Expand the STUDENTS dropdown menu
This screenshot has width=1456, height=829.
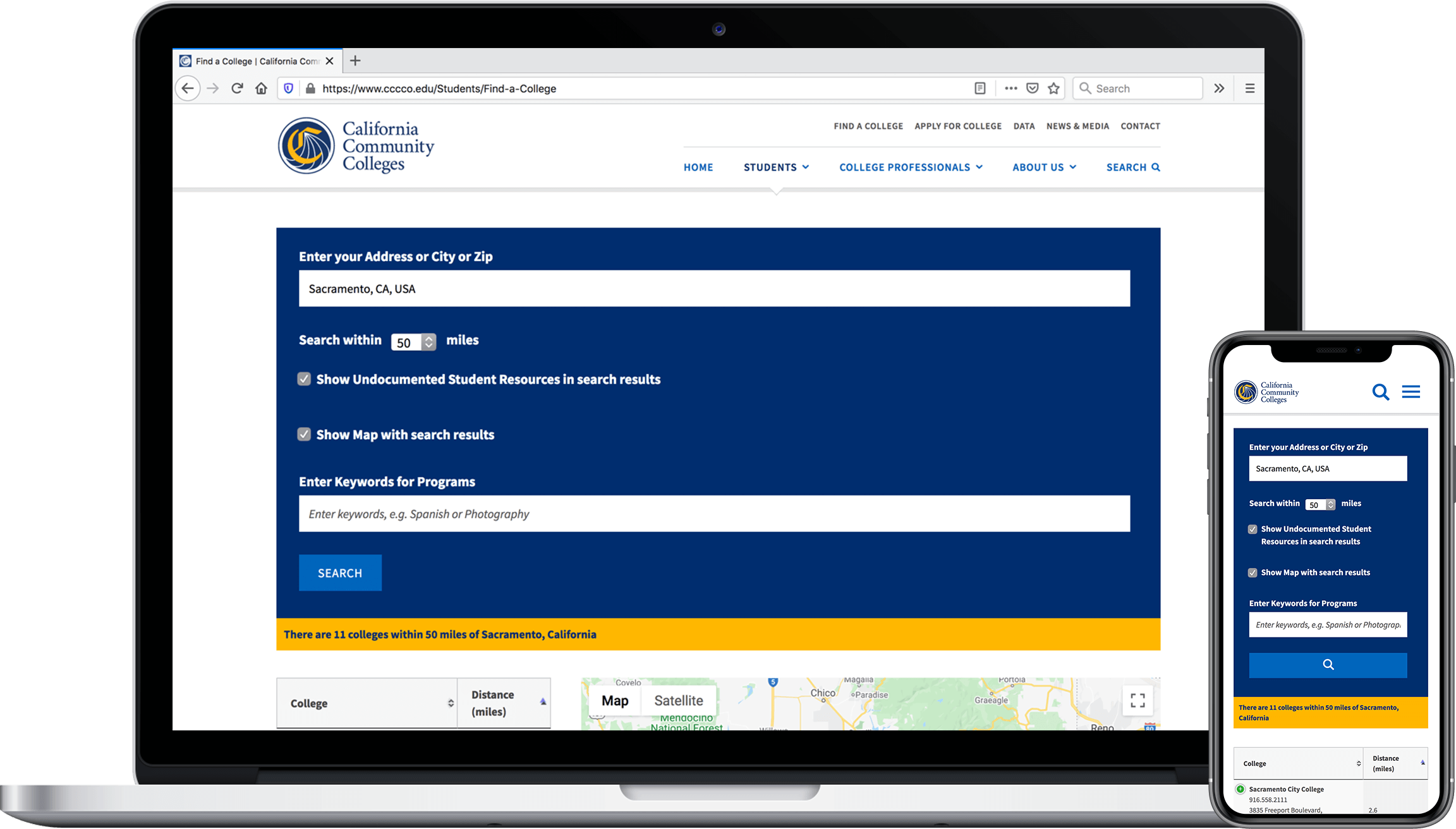coord(775,166)
